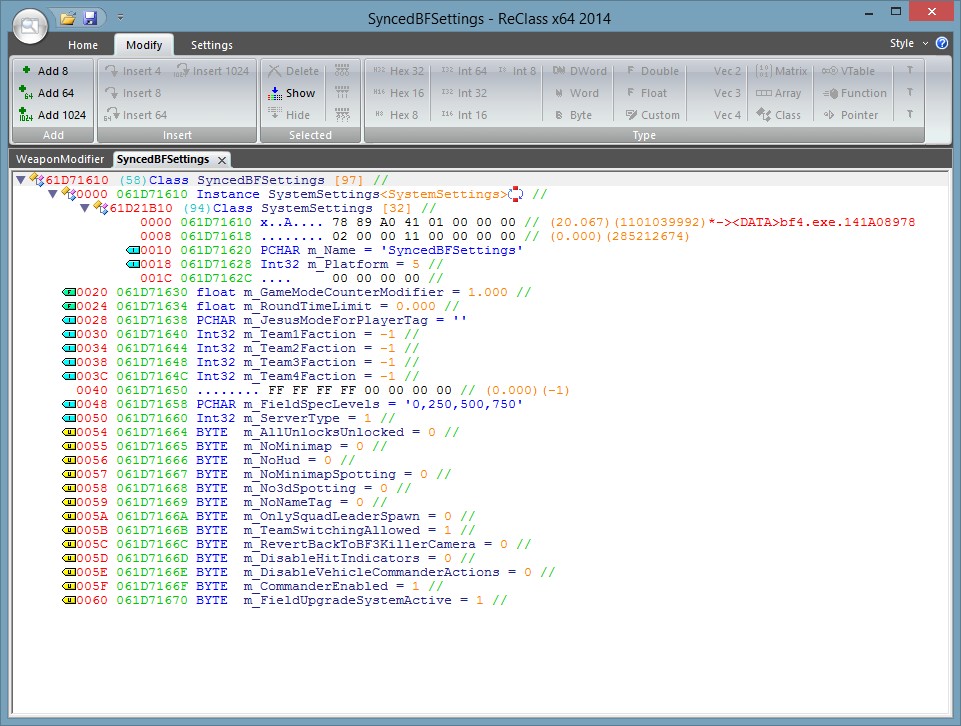Select the m_RoundTimeLimit float row
The width and height of the screenshot is (961, 726).
click(260, 306)
